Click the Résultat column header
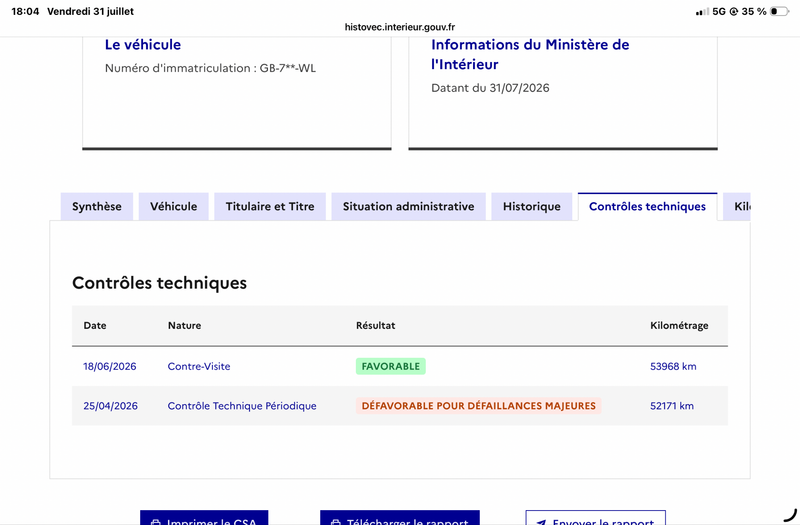 [x=376, y=326]
